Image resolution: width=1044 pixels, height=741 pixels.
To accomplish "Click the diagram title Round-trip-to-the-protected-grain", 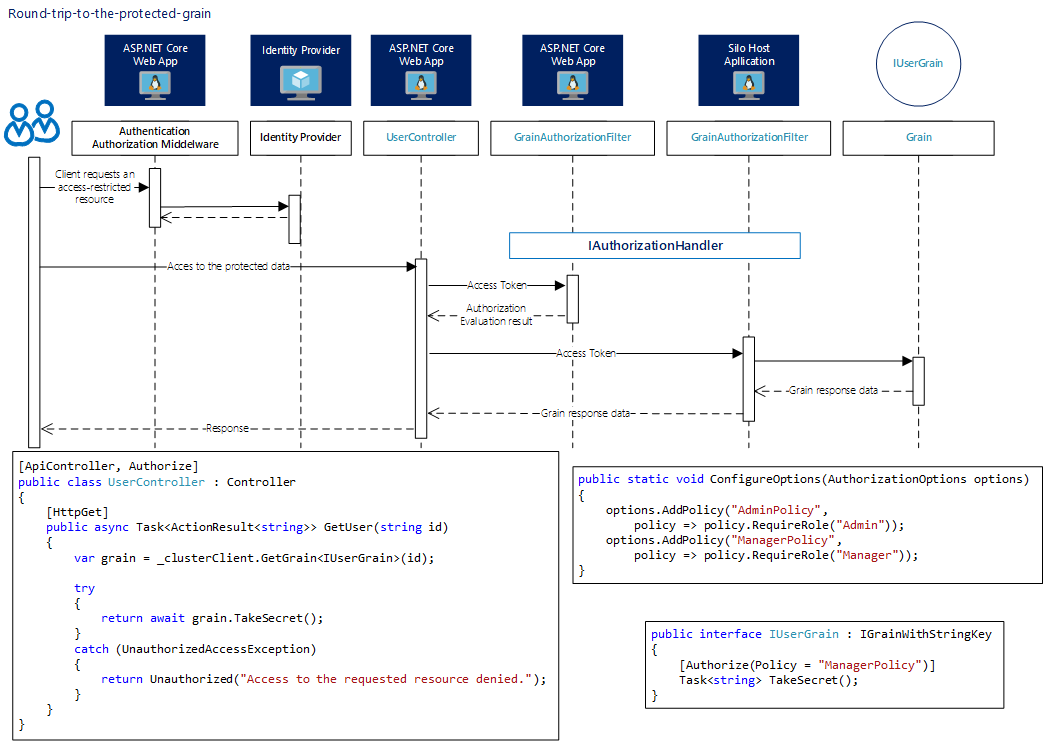I will click(x=110, y=14).
